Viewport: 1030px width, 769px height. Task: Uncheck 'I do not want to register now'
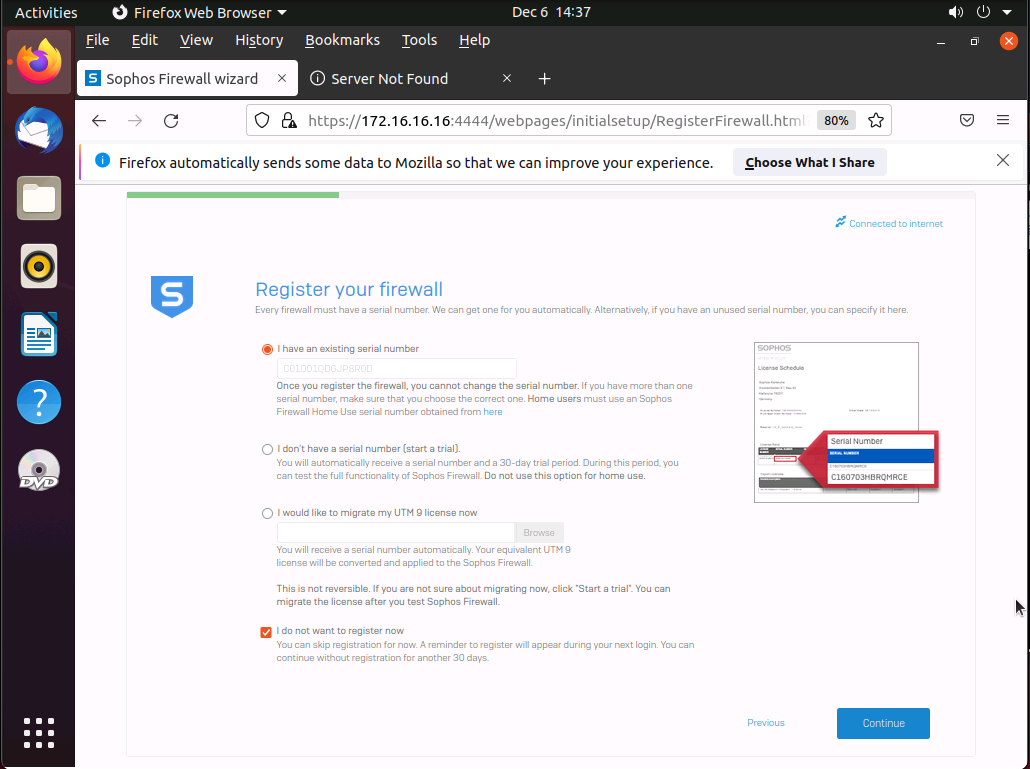click(266, 632)
